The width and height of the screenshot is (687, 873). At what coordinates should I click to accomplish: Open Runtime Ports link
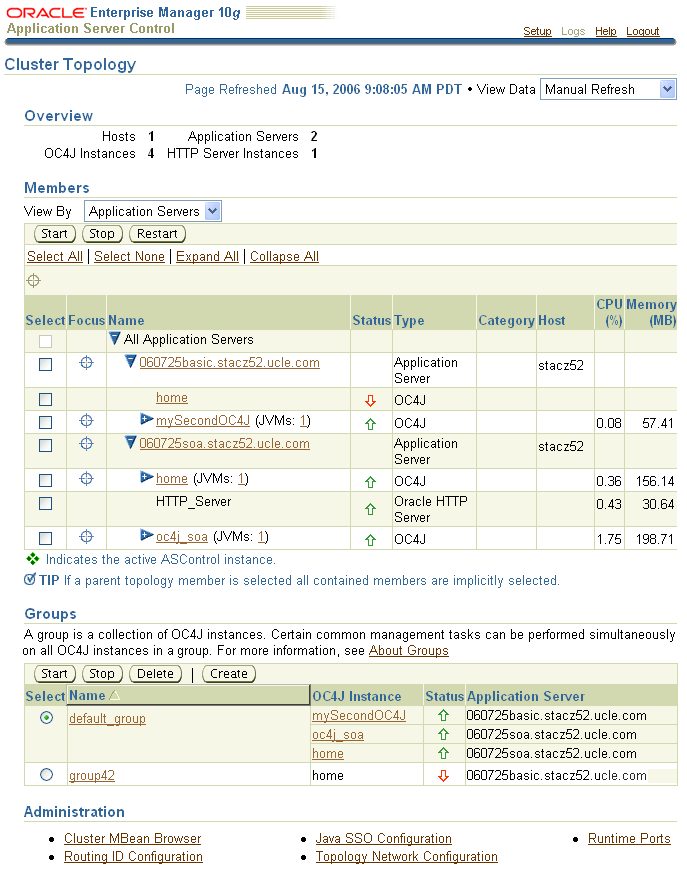click(x=629, y=838)
